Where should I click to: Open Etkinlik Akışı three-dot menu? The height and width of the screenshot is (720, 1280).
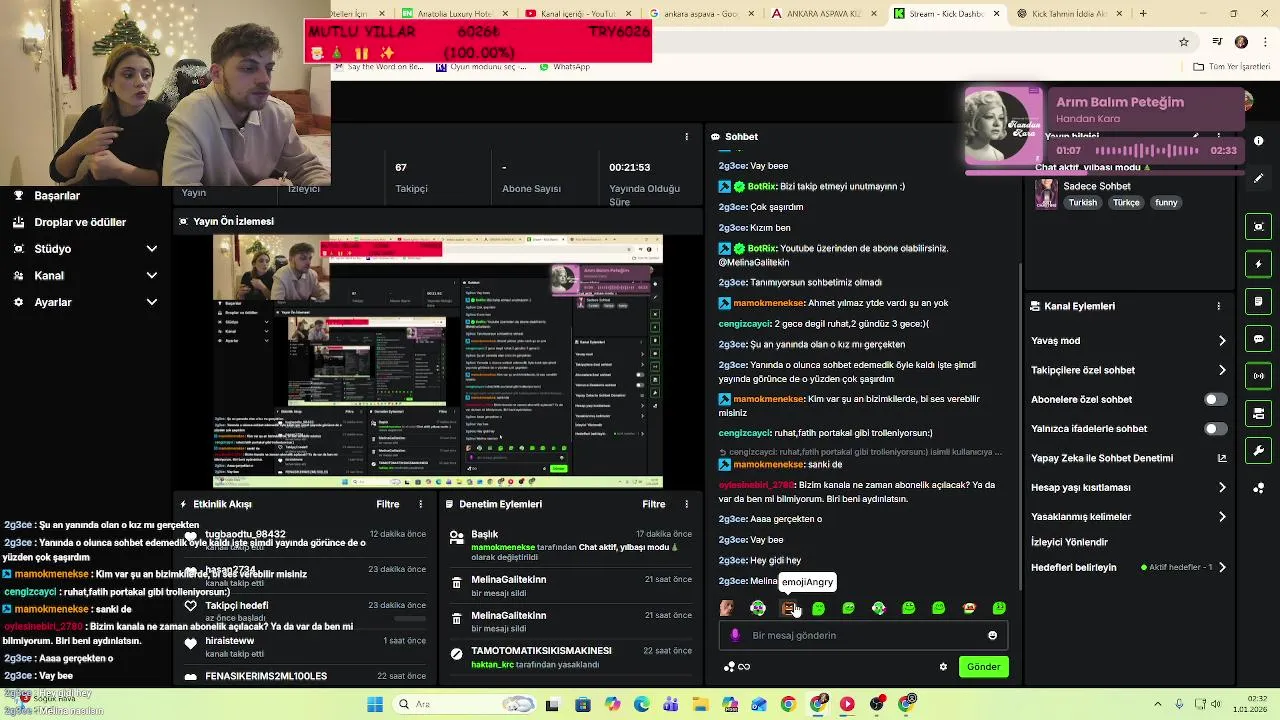pos(420,504)
